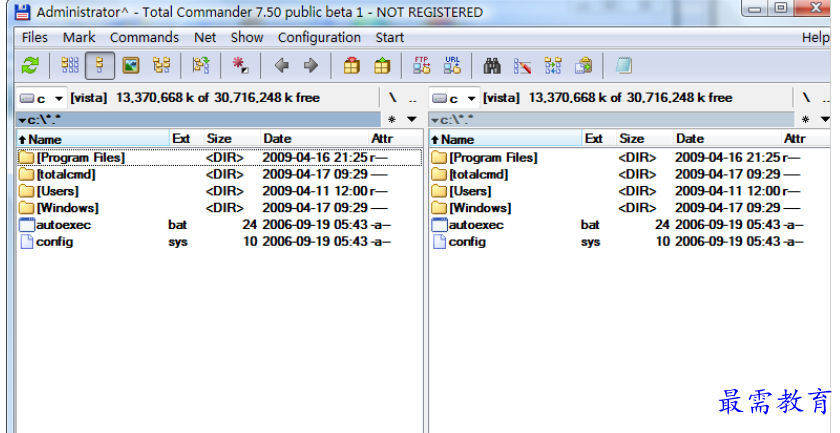The width and height of the screenshot is (840, 433).
Task: Click the red asterisk filter toolbar icon
Action: click(x=241, y=66)
